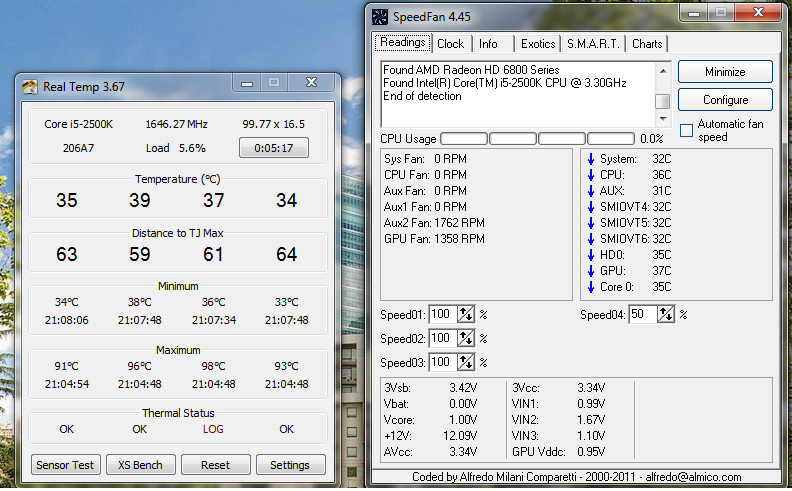792x491 pixels.
Task: Run the XS Bench in Real Temp
Action: click(x=140, y=465)
